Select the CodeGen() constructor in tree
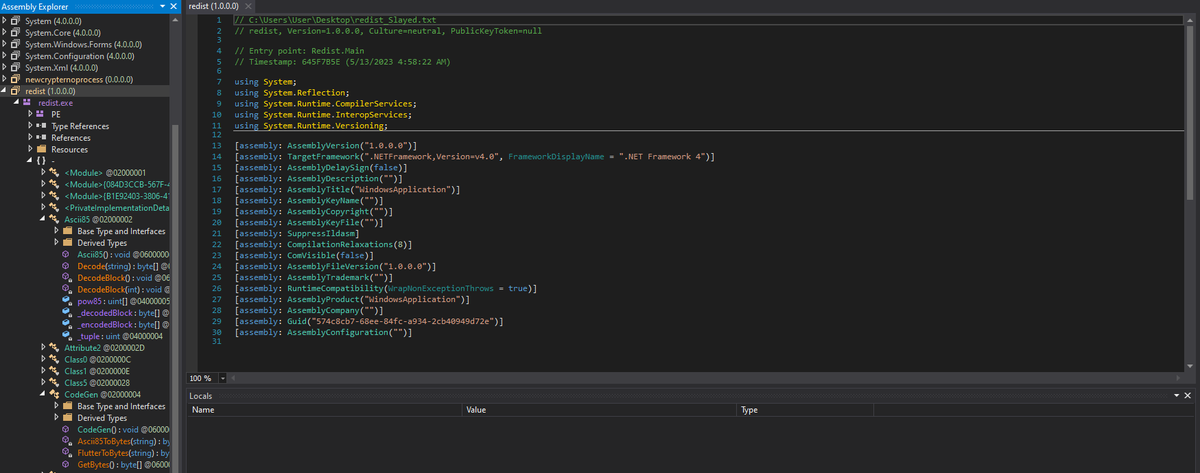The image size is (1200, 473). 124,429
